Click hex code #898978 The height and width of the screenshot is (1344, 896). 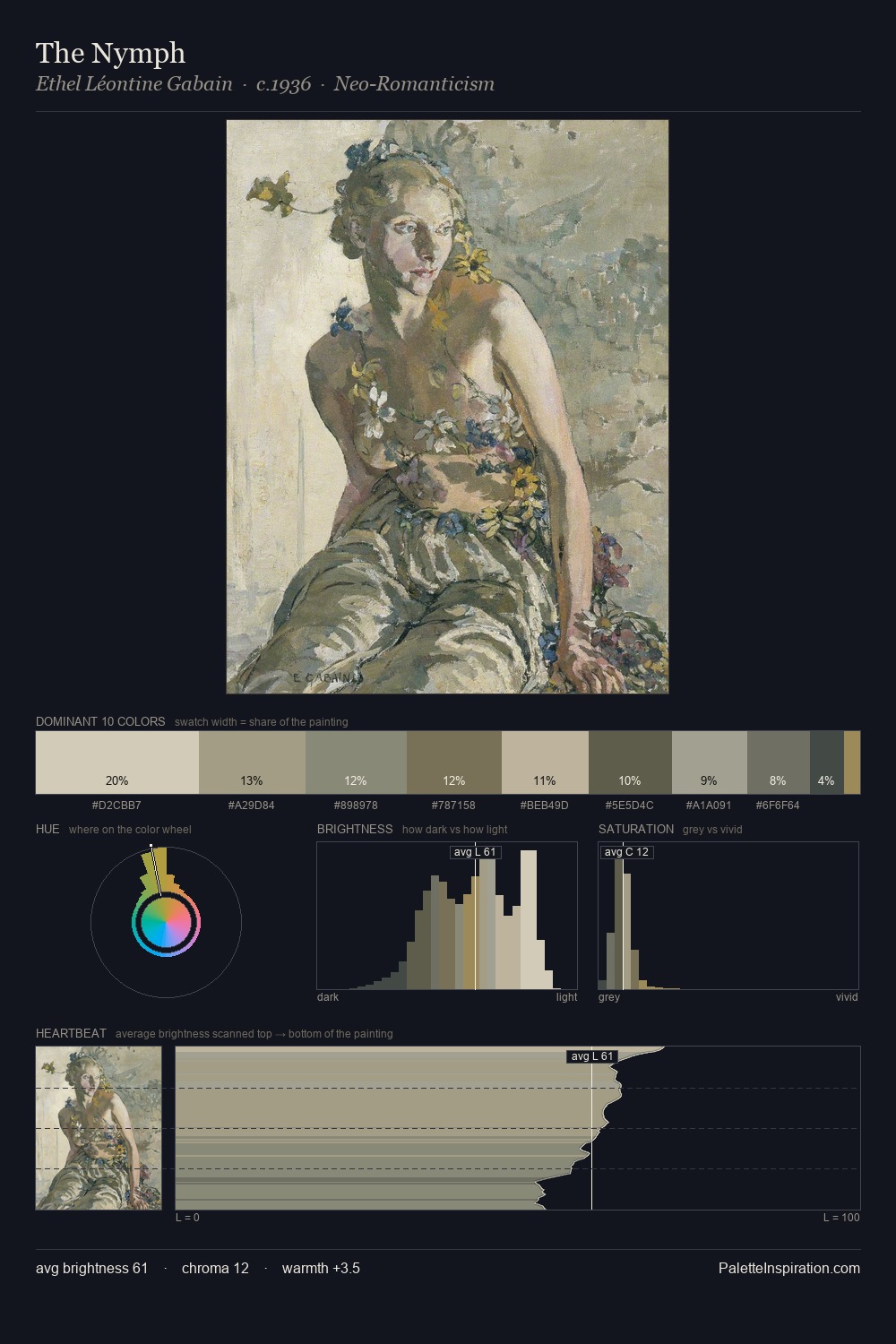(356, 805)
